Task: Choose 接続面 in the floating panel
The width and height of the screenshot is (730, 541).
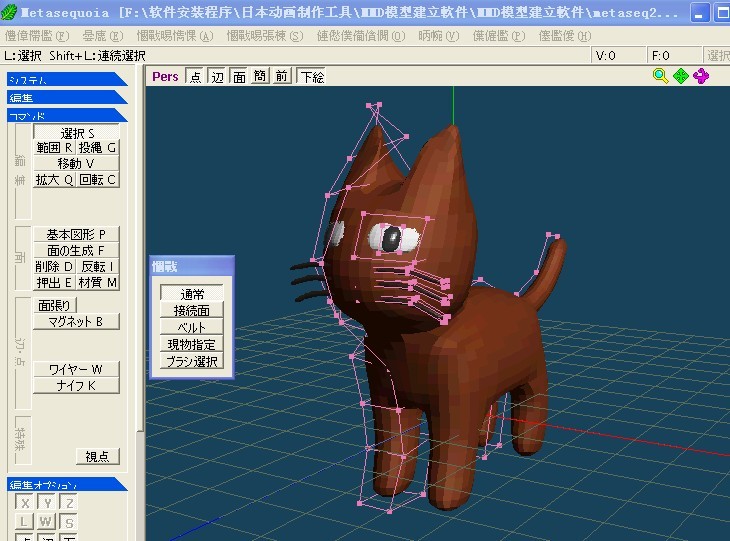Action: coord(192,311)
